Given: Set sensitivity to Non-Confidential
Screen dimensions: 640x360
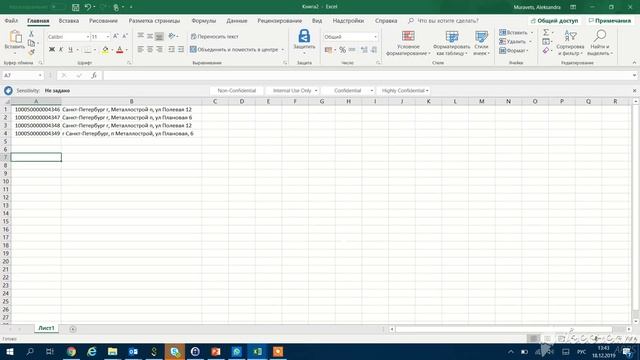Looking at the screenshot, I should click(237, 91).
